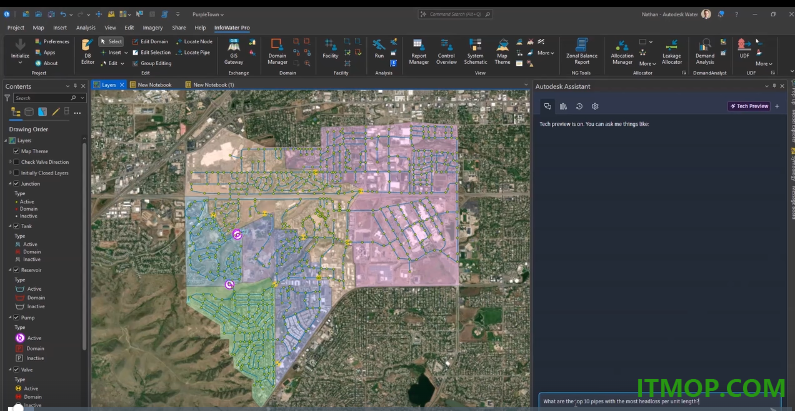The width and height of the screenshot is (795, 411).
Task: Click the Group Editing button
Action: pyautogui.click(x=152, y=63)
